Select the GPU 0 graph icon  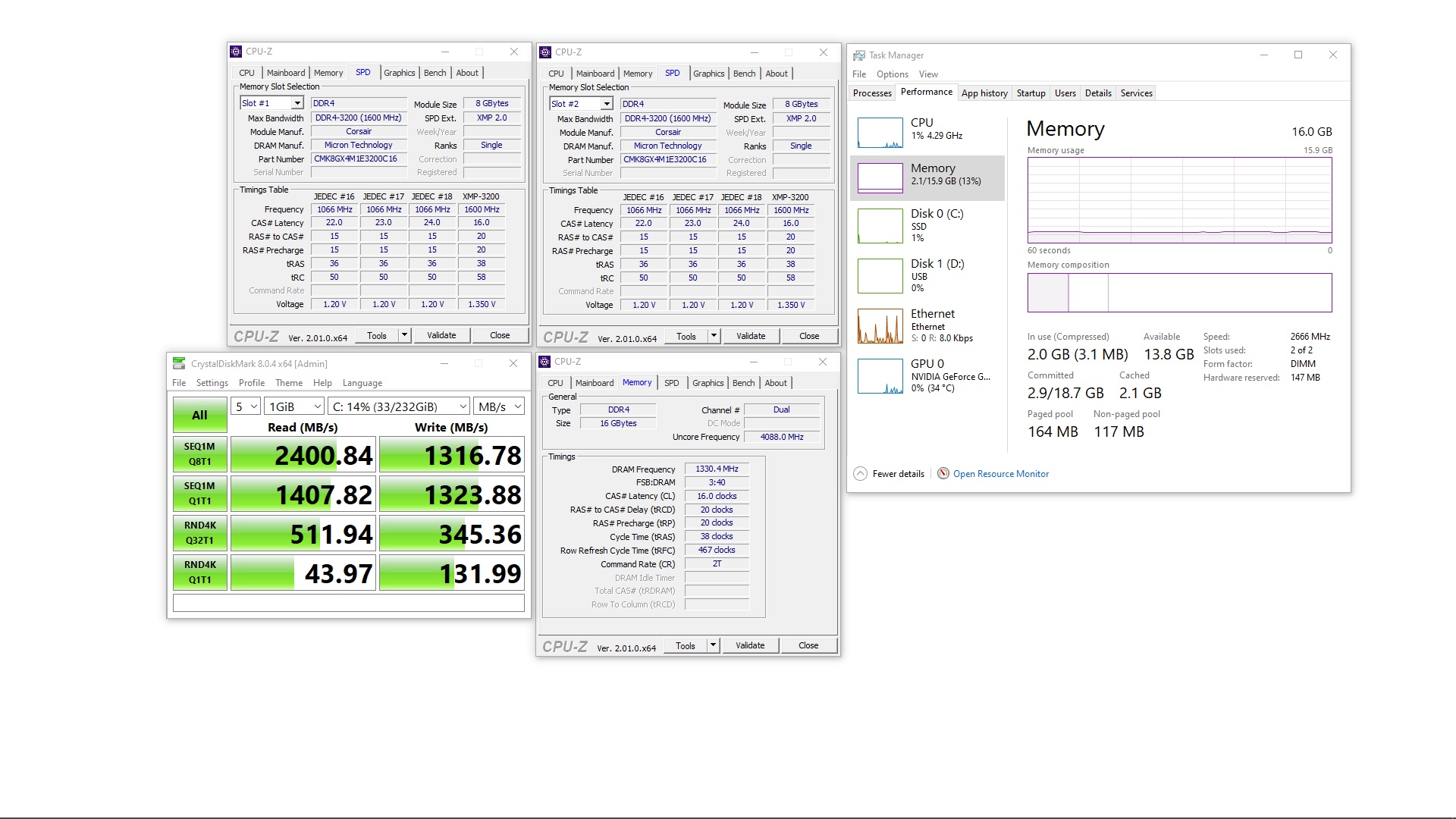click(880, 376)
